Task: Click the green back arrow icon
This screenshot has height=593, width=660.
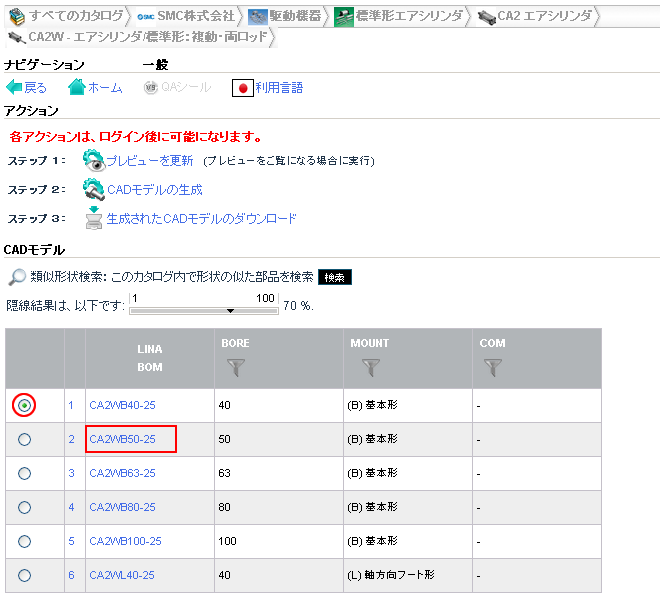Action: point(14,87)
